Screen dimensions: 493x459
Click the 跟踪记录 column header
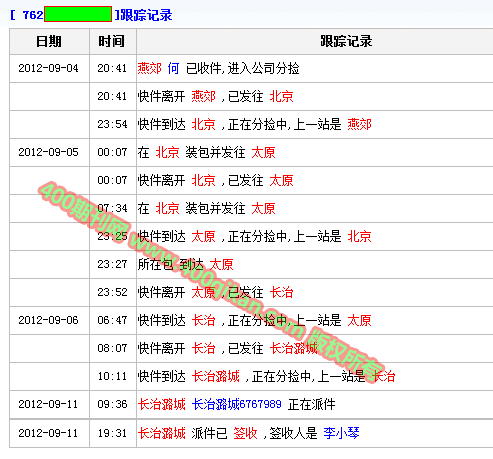pyautogui.click(x=347, y=42)
